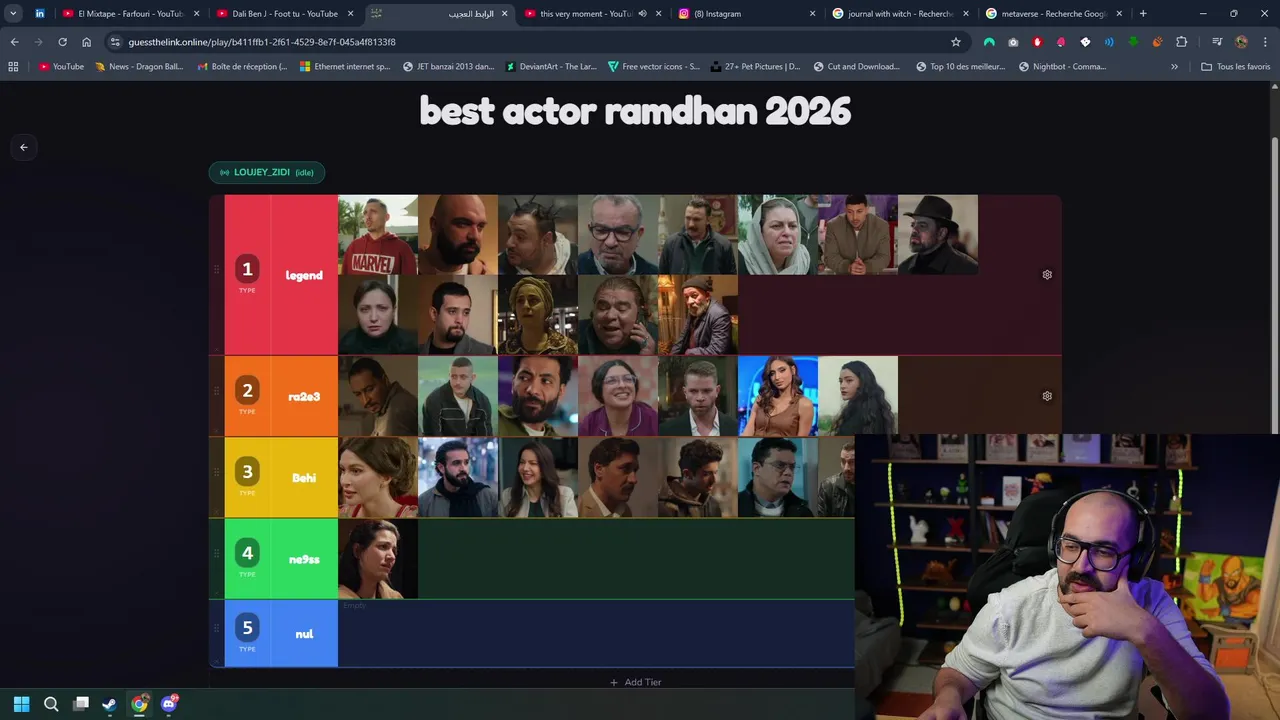This screenshot has width=1280, height=720.
Task: Open the 'News - Dragon Ball' bookmark
Action: pyautogui.click(x=139, y=67)
